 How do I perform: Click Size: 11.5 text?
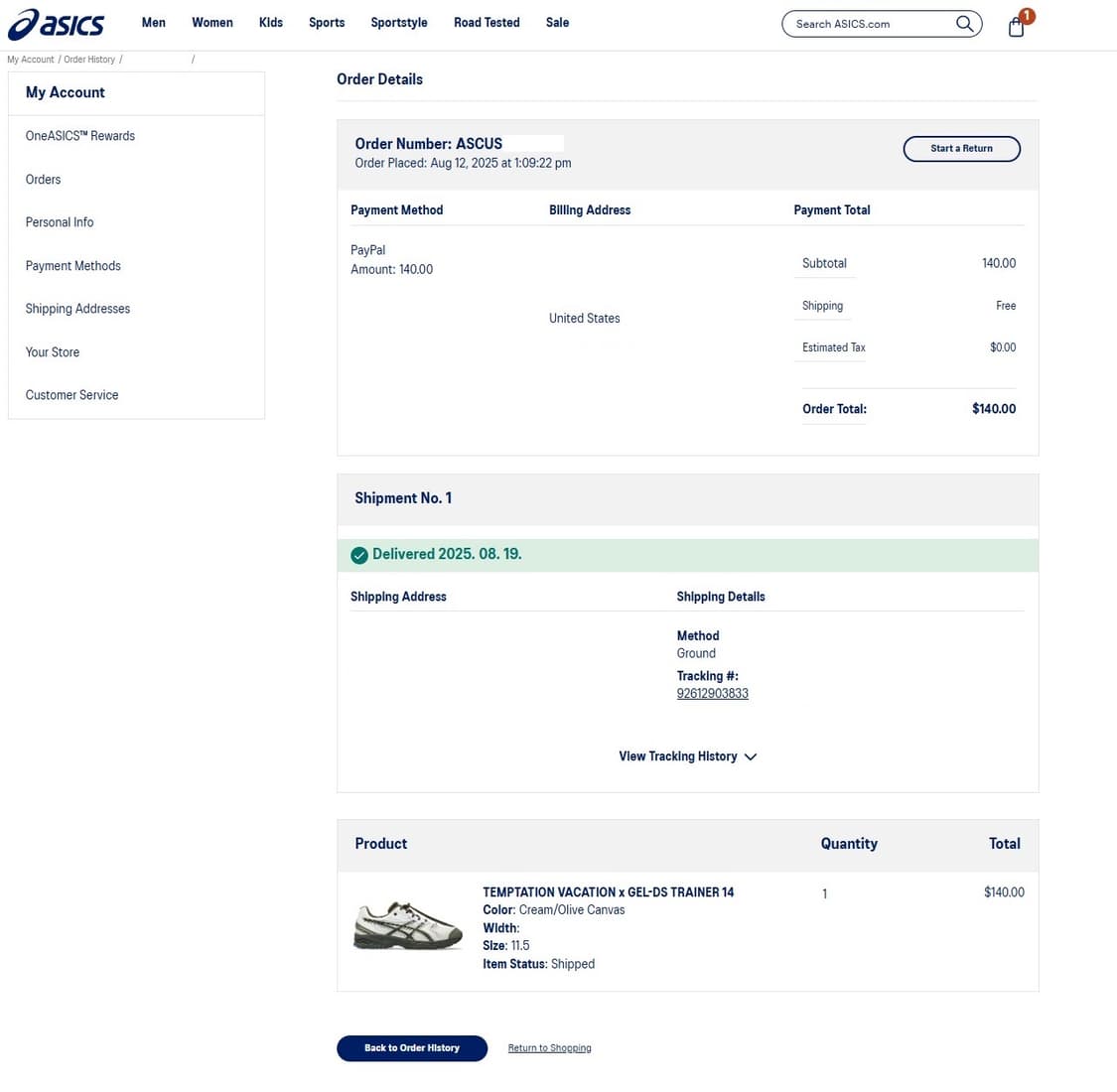click(505, 945)
